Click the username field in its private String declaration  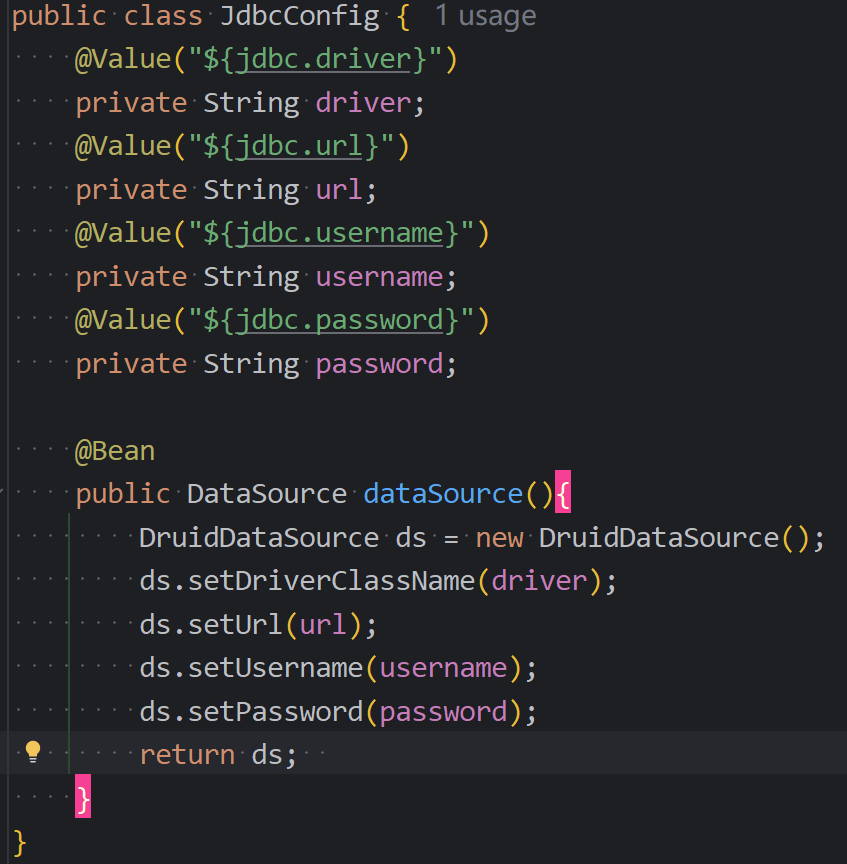(x=379, y=277)
